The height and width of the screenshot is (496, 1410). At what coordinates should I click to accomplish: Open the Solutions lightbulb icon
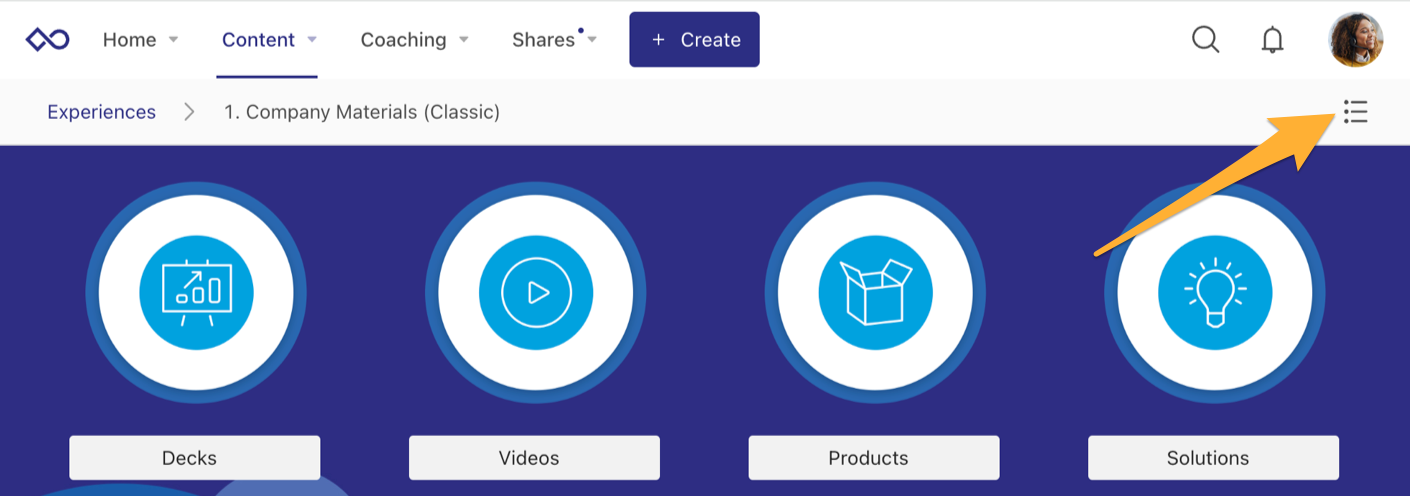[x=1215, y=293]
